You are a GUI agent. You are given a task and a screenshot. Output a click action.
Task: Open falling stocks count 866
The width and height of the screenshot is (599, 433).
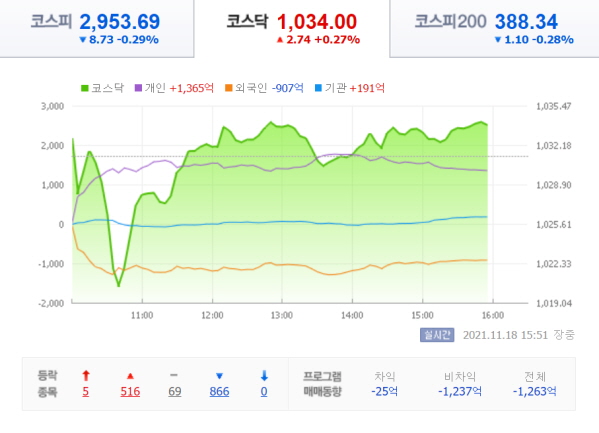pos(219,391)
